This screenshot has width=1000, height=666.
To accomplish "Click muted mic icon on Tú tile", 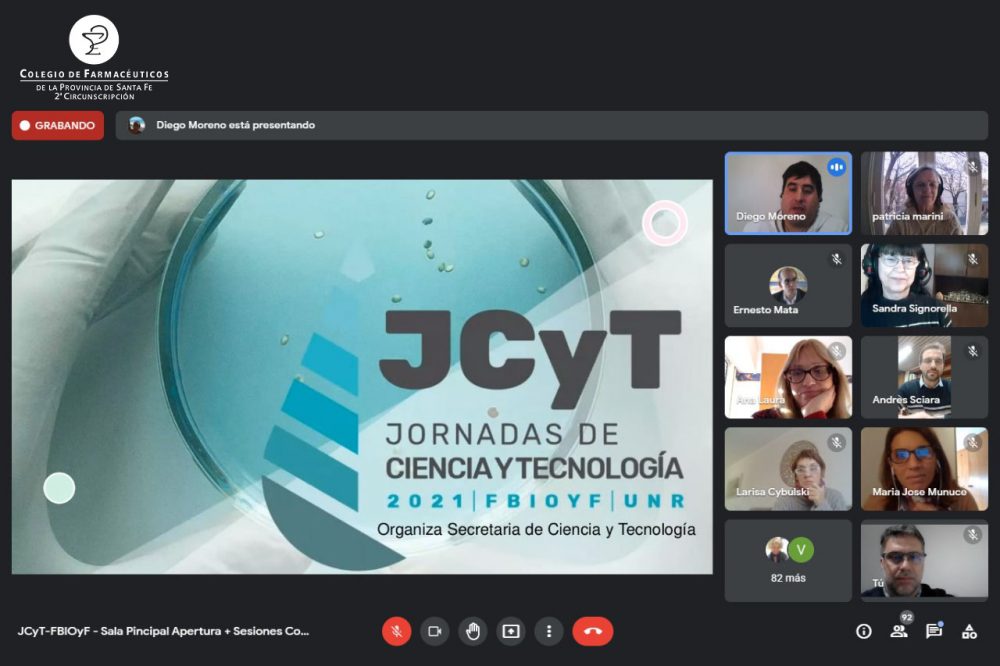I will (973, 535).
